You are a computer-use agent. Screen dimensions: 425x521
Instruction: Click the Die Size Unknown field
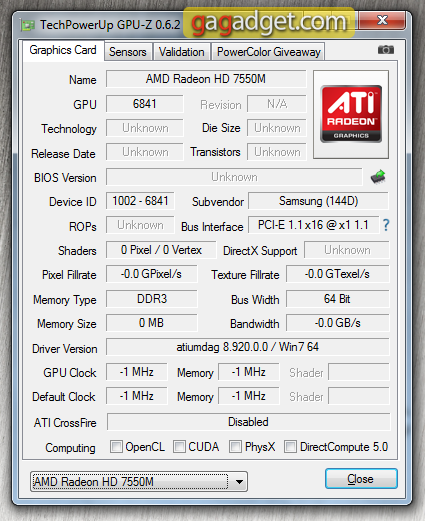click(x=277, y=128)
